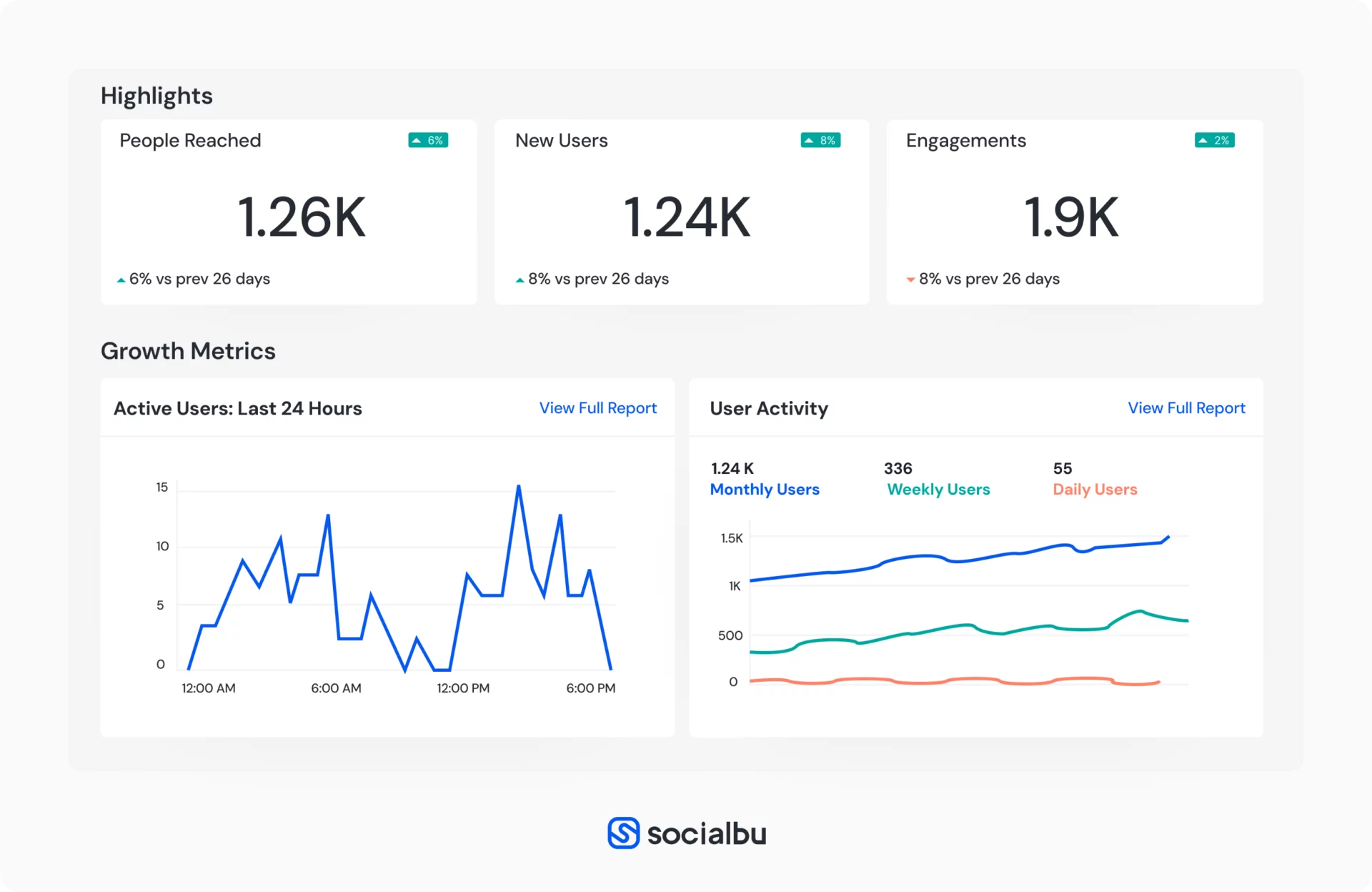Click the New Users card title
This screenshot has height=892, width=1372.
coord(562,141)
